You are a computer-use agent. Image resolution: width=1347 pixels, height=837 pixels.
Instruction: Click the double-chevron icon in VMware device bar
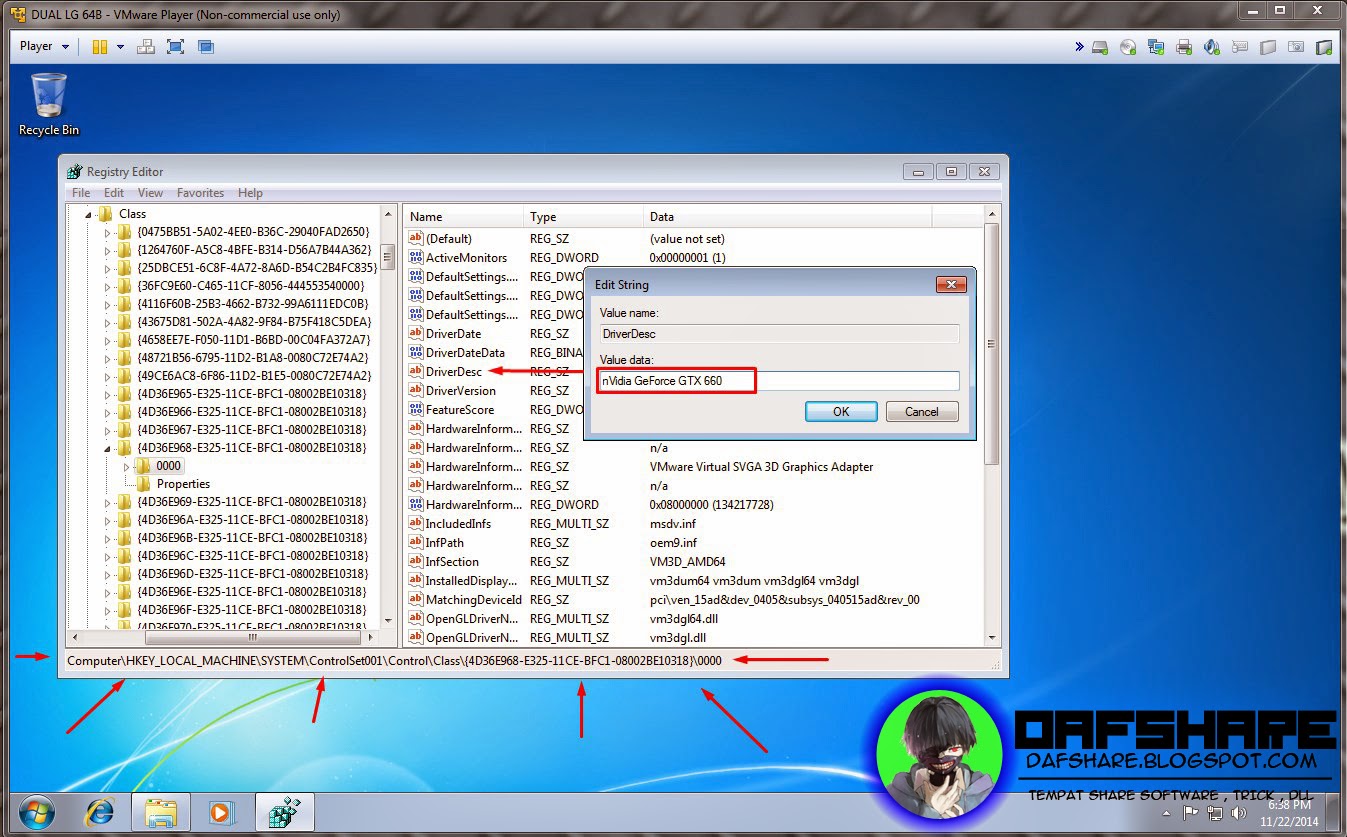[1079, 46]
